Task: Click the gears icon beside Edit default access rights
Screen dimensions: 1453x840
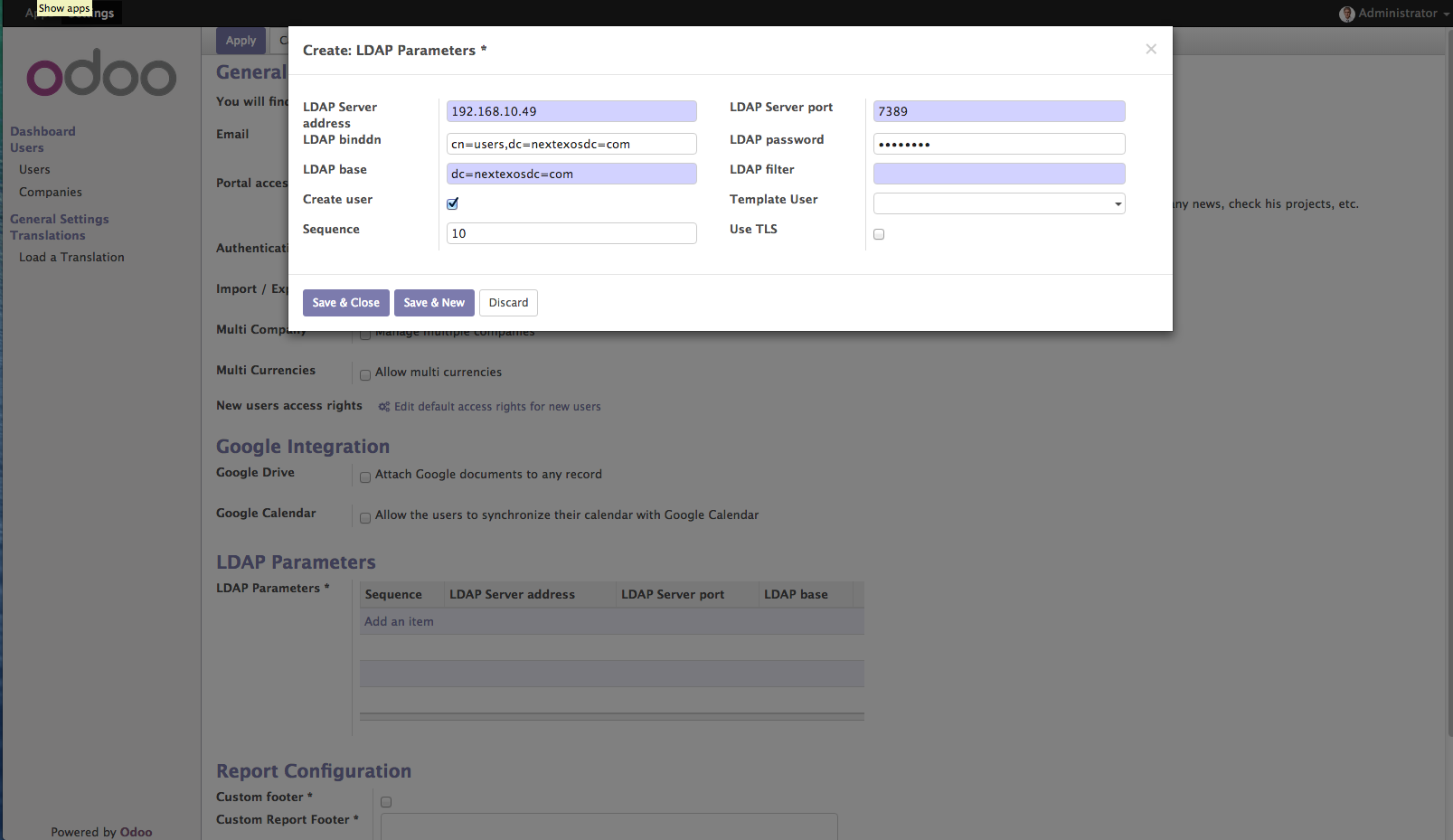Action: (384, 407)
